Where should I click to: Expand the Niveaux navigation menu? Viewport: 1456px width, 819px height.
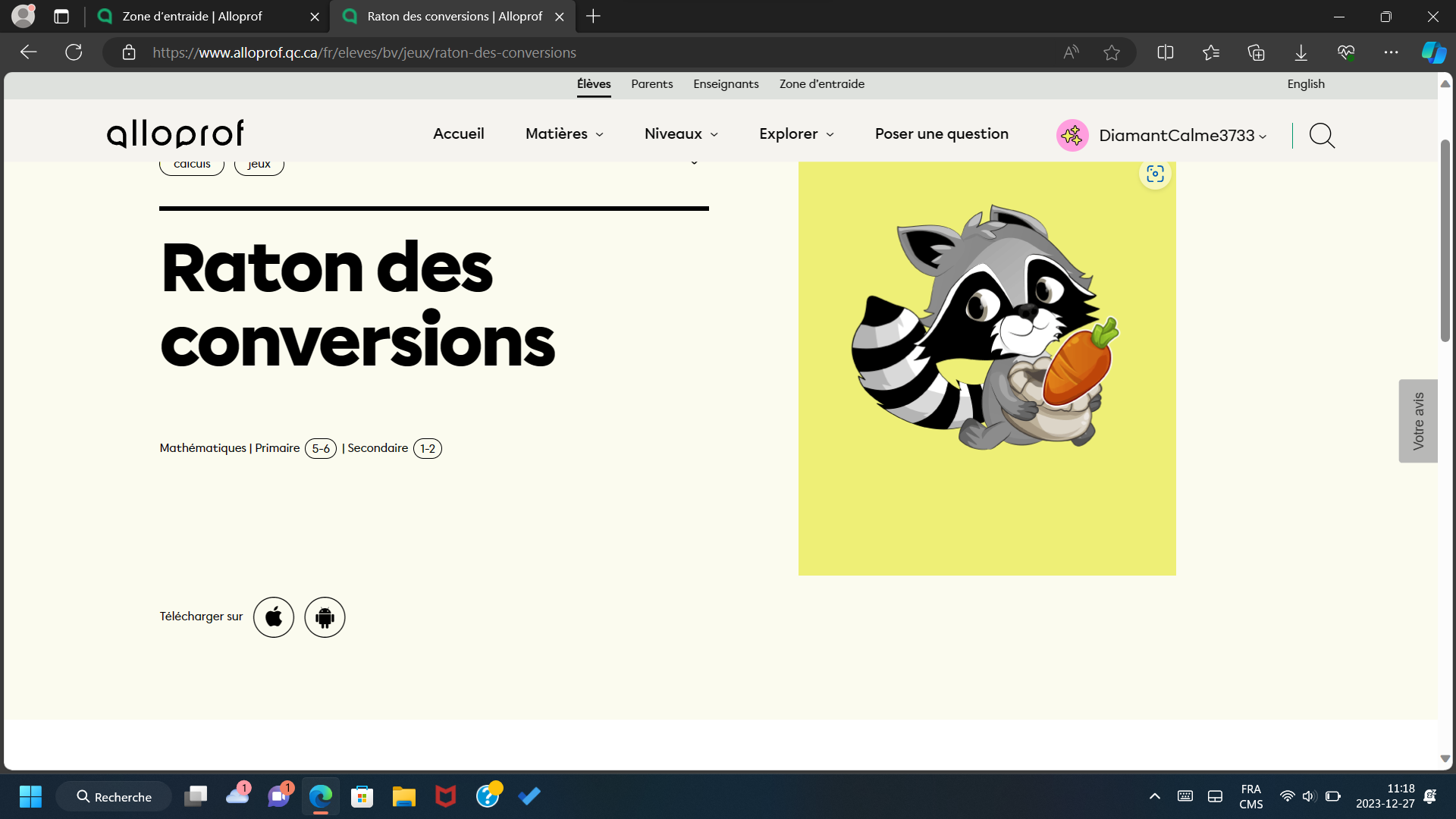679,133
